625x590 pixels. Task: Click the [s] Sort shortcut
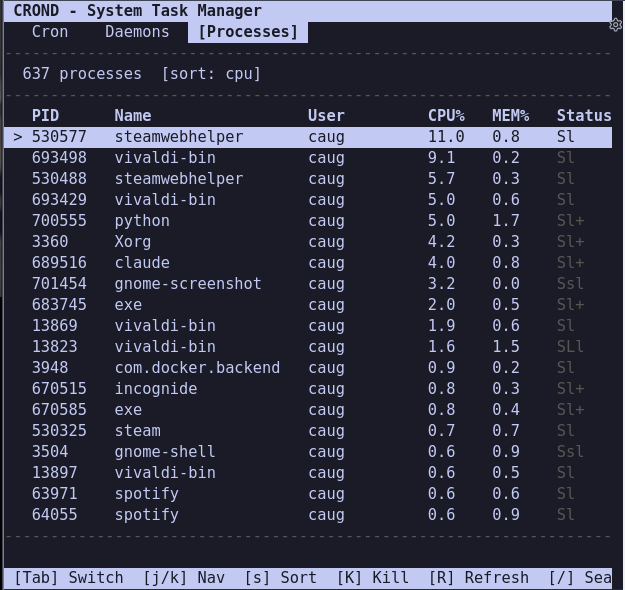tap(280, 578)
